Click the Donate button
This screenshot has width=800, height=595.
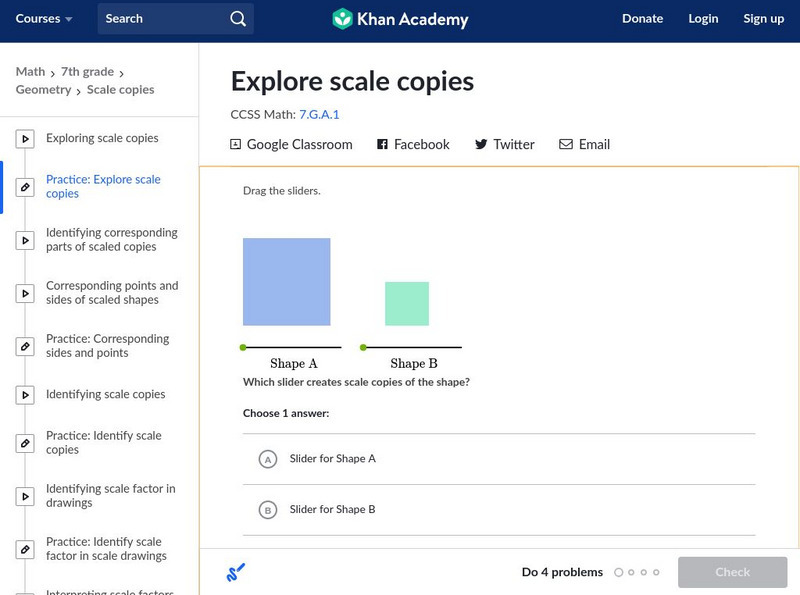tap(642, 18)
